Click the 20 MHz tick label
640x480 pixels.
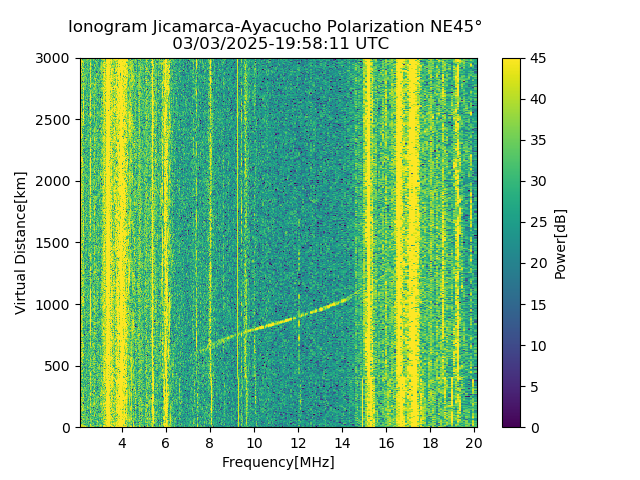click(474, 443)
